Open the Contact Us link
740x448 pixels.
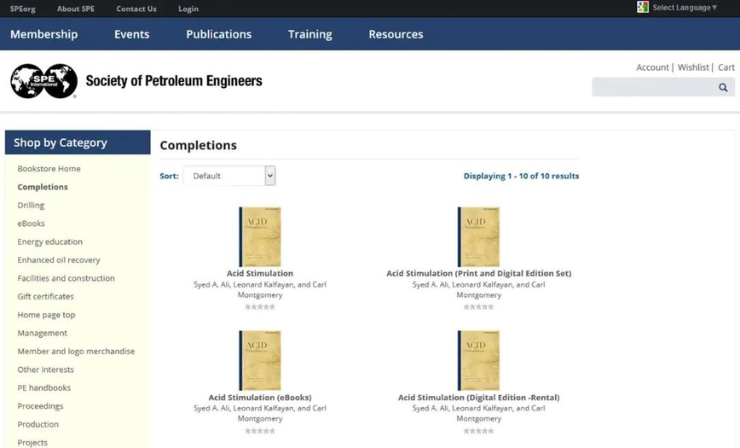(136, 8)
